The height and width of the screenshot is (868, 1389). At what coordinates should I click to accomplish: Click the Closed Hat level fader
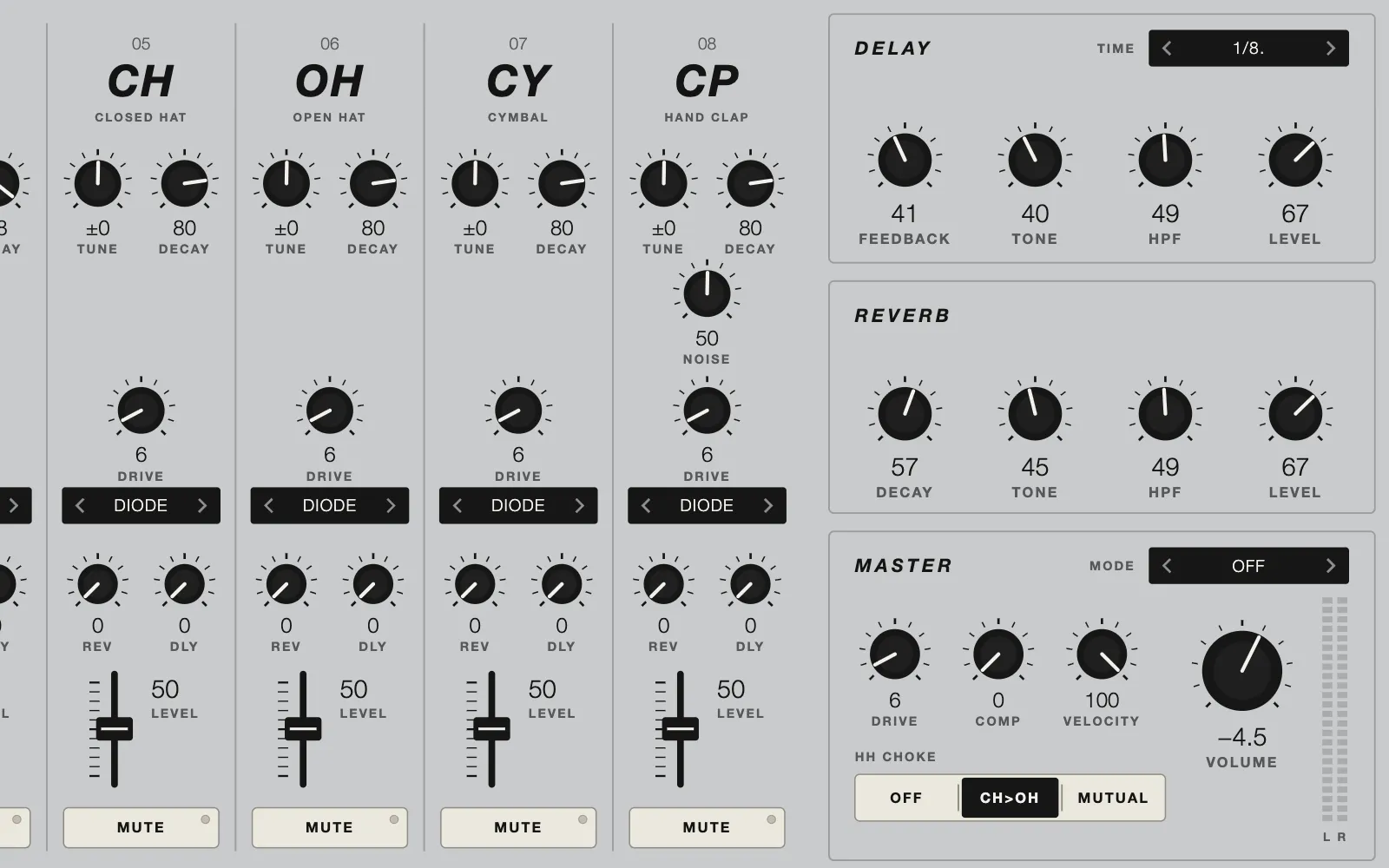coord(114,728)
